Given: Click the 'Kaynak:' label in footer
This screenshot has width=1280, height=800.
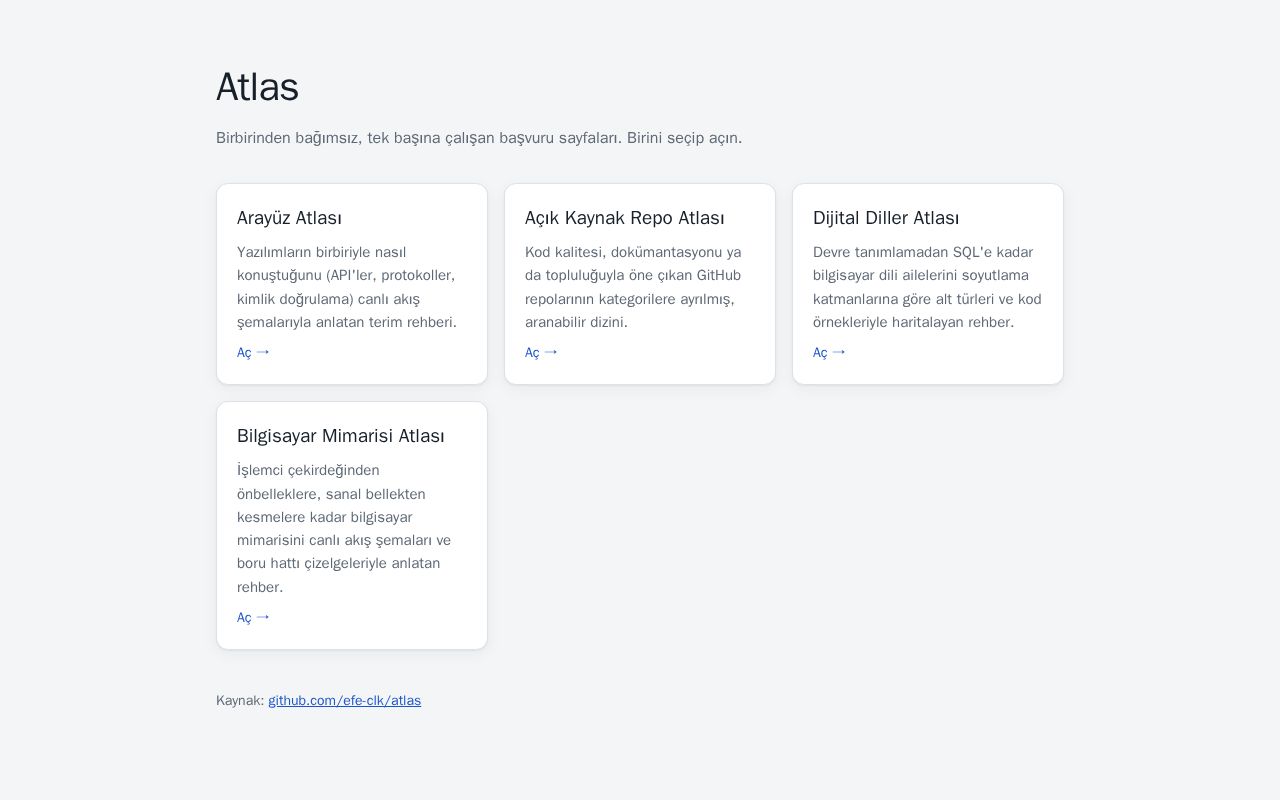Looking at the screenshot, I should point(240,700).
